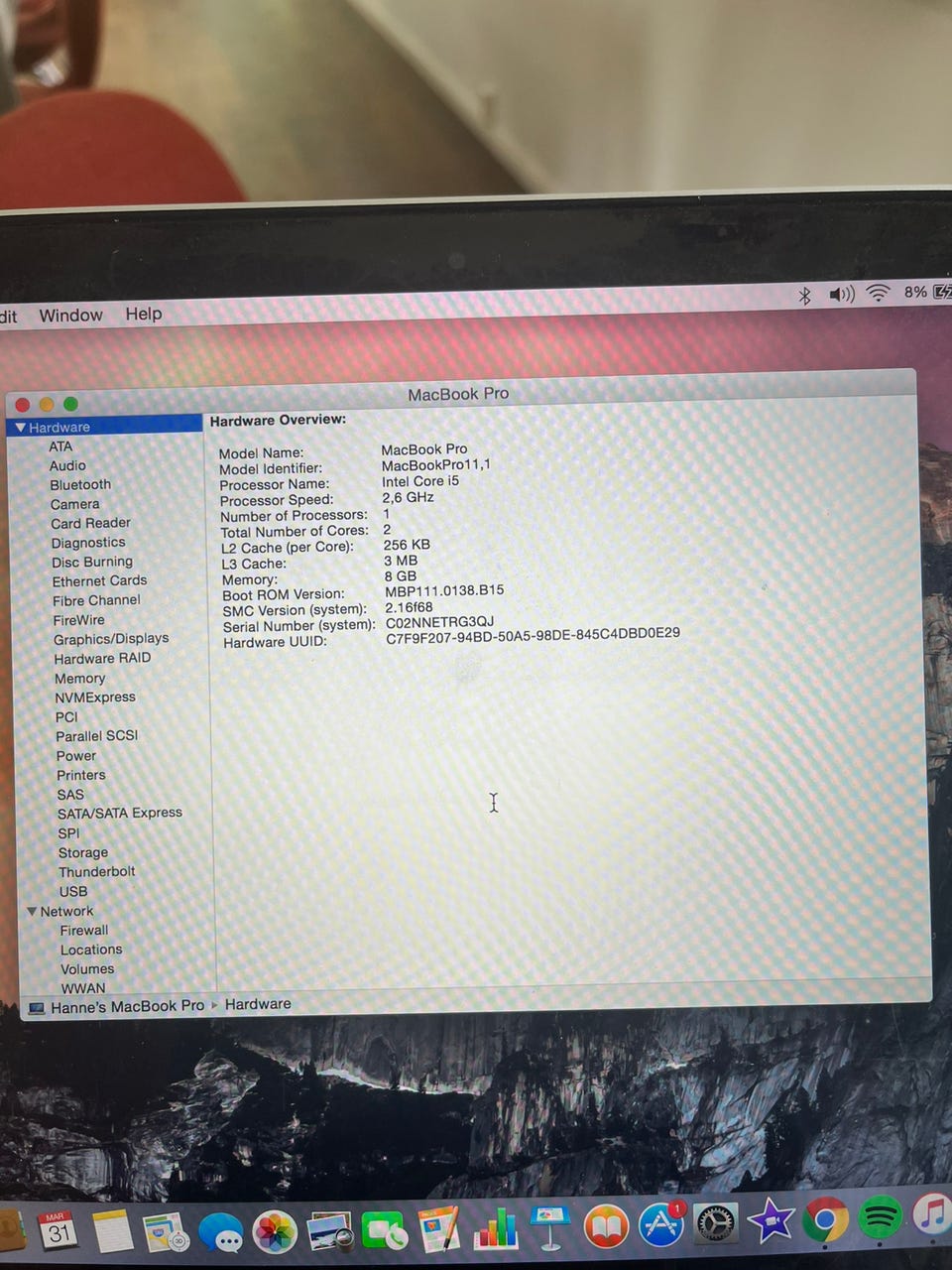Select Bluetooth in the hardware list
Viewport: 952px width, 1270px height.
(80, 485)
